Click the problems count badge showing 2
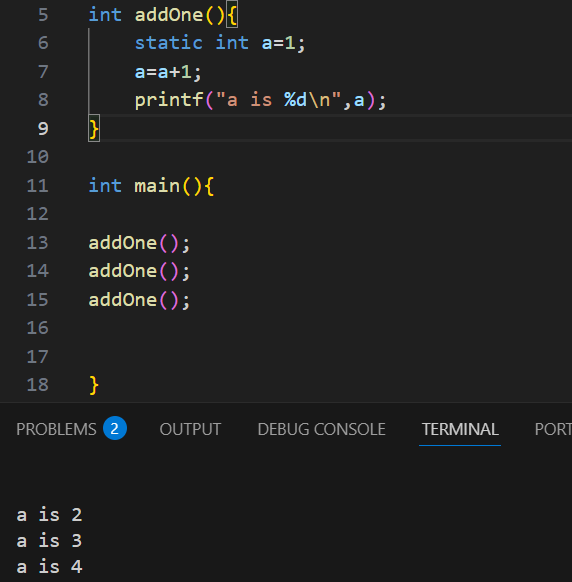This screenshot has width=572, height=582. click(115, 429)
